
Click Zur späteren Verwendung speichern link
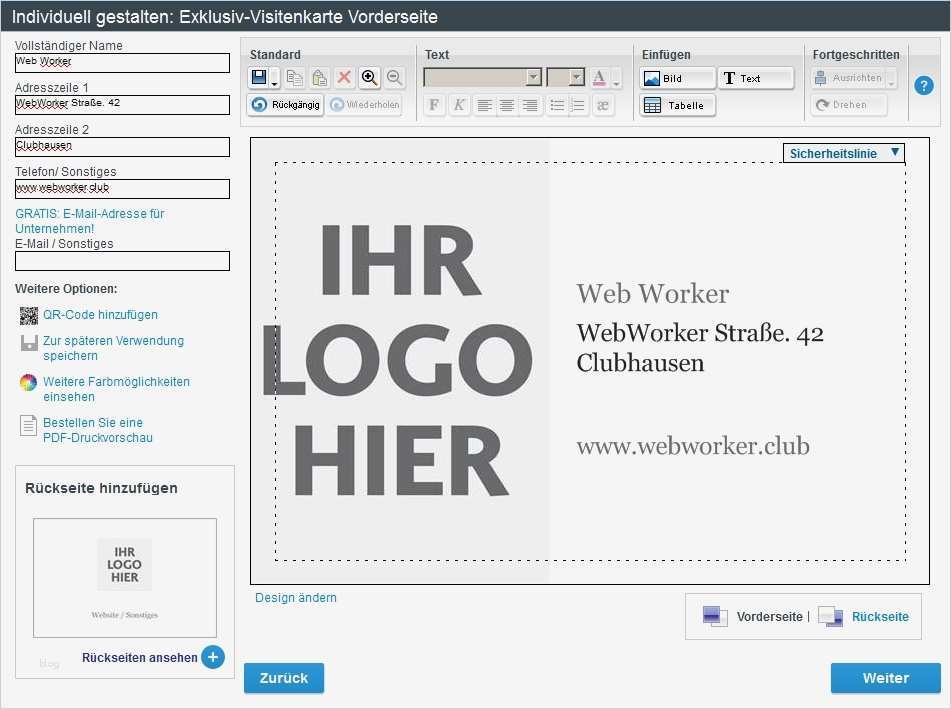click(x=113, y=348)
